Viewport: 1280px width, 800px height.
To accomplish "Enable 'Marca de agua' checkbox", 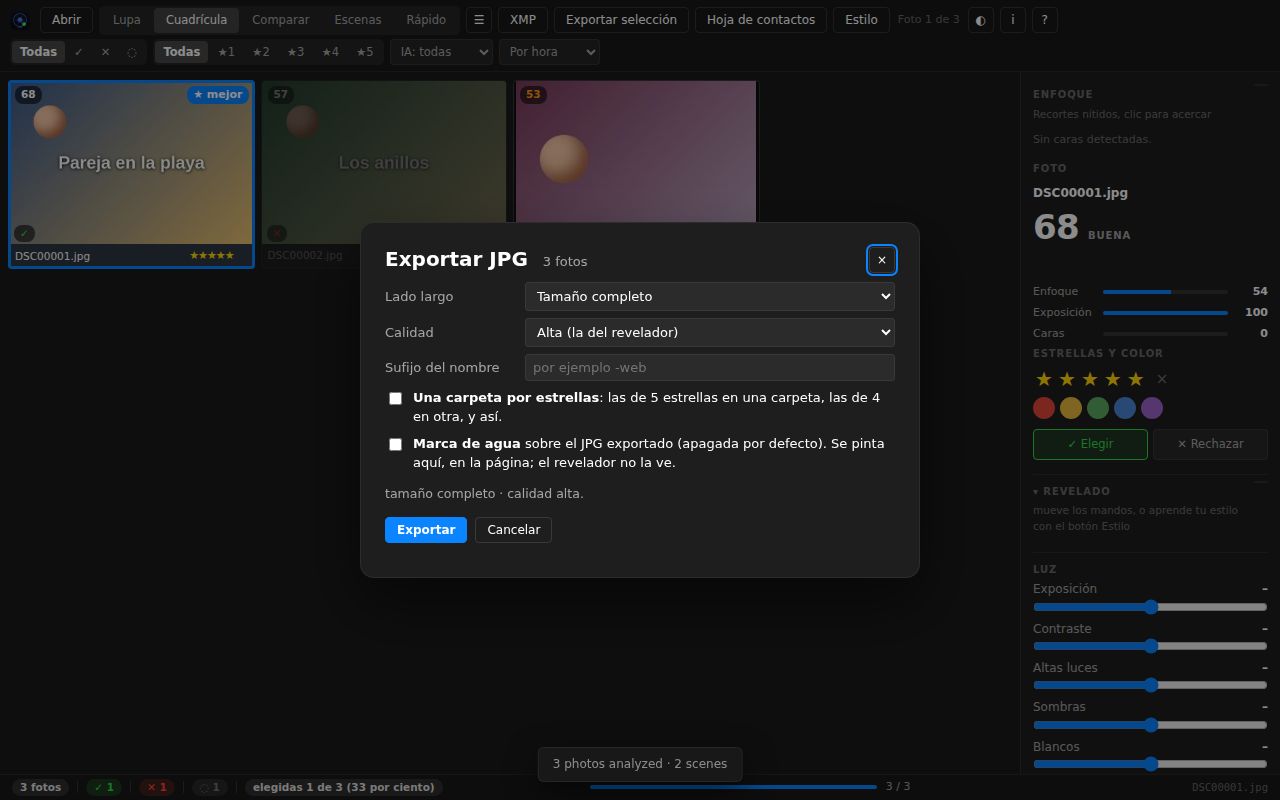I will pos(395,444).
